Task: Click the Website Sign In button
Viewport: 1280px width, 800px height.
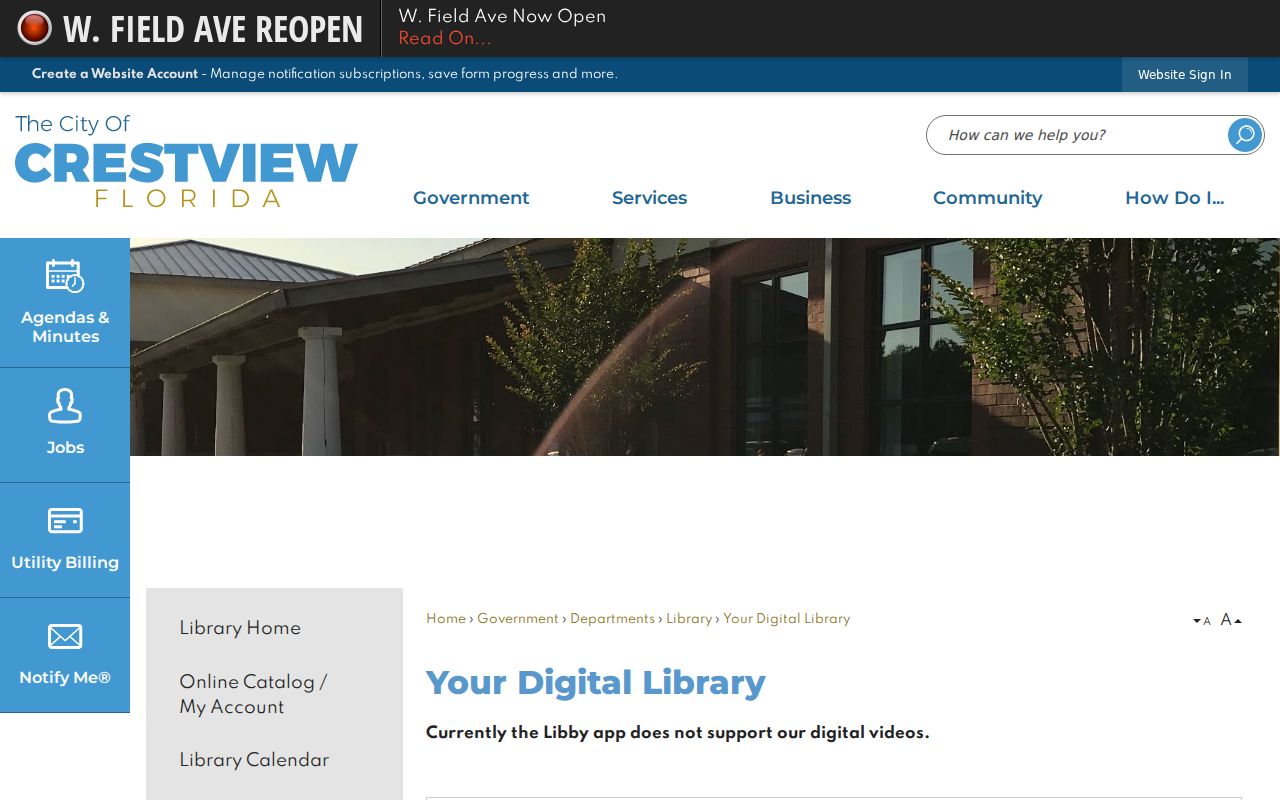Action: [1184, 75]
